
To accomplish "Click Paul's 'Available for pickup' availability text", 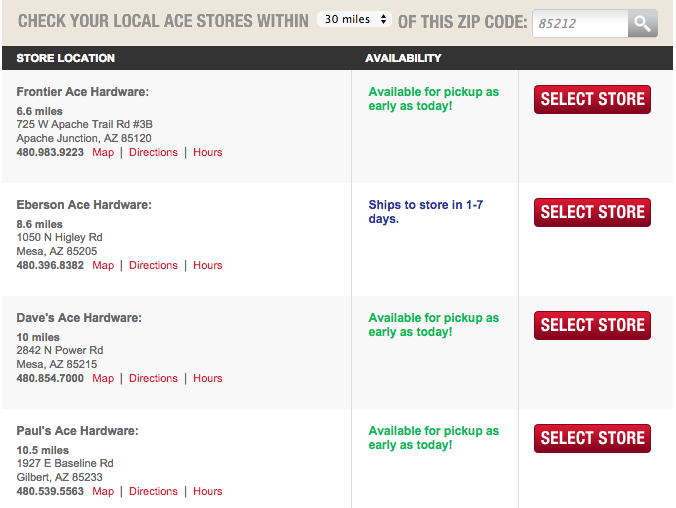I will [x=433, y=438].
